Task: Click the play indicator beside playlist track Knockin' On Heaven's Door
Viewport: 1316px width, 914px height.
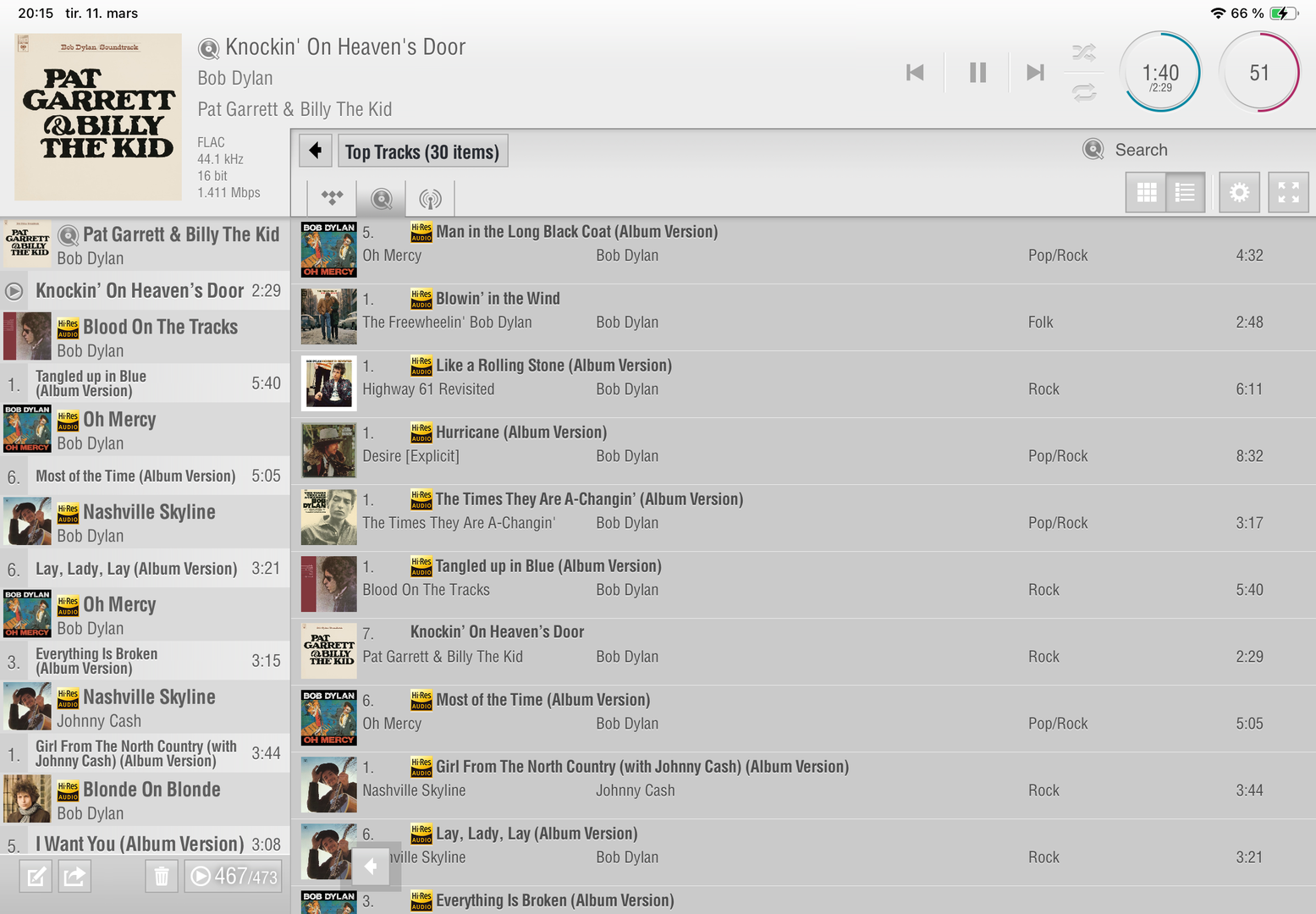Action: [x=14, y=291]
